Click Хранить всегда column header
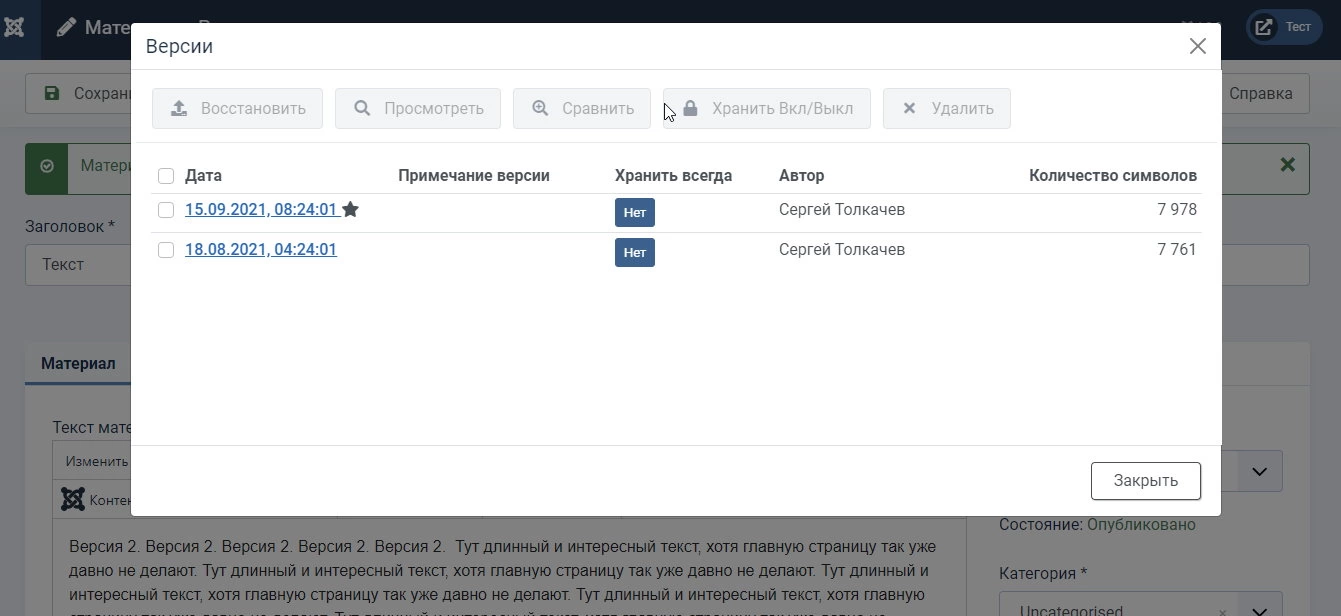The width and height of the screenshot is (1341, 616). (673, 176)
